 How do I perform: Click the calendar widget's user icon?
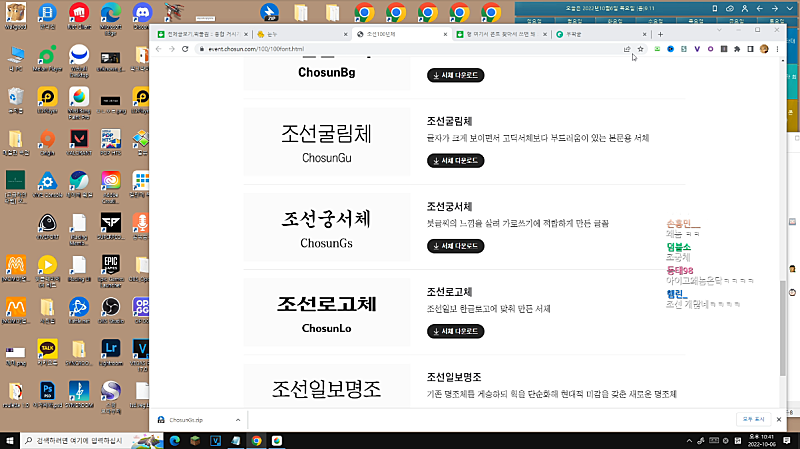click(745, 8)
